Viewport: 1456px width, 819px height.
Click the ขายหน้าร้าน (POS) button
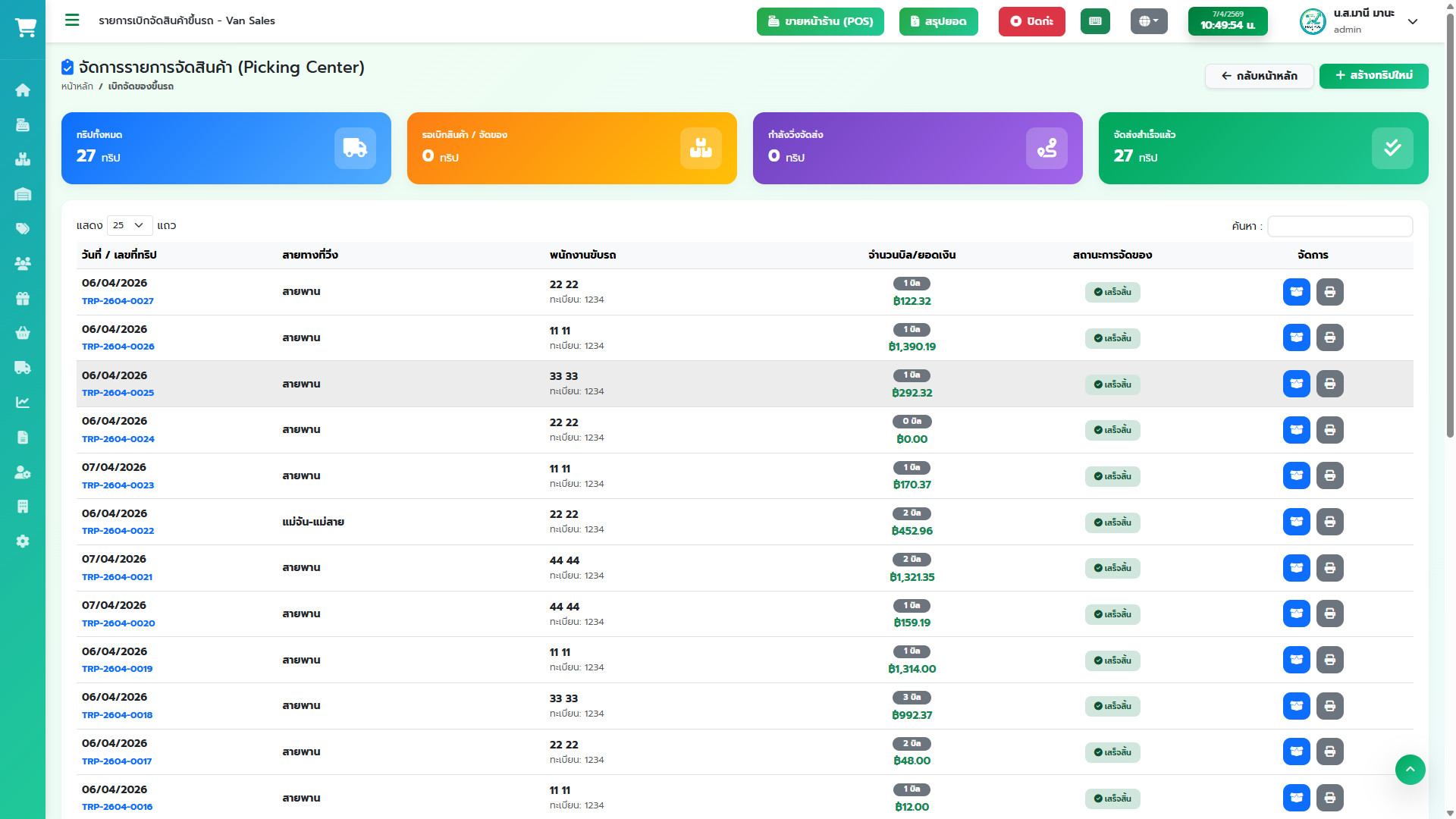[x=821, y=21]
